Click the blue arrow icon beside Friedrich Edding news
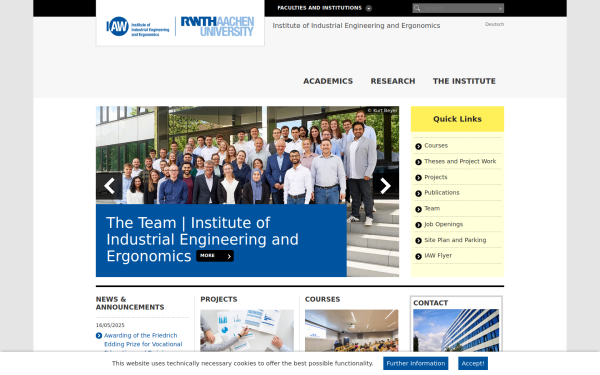Viewport: 600px width, 375px height. pyautogui.click(x=99, y=336)
